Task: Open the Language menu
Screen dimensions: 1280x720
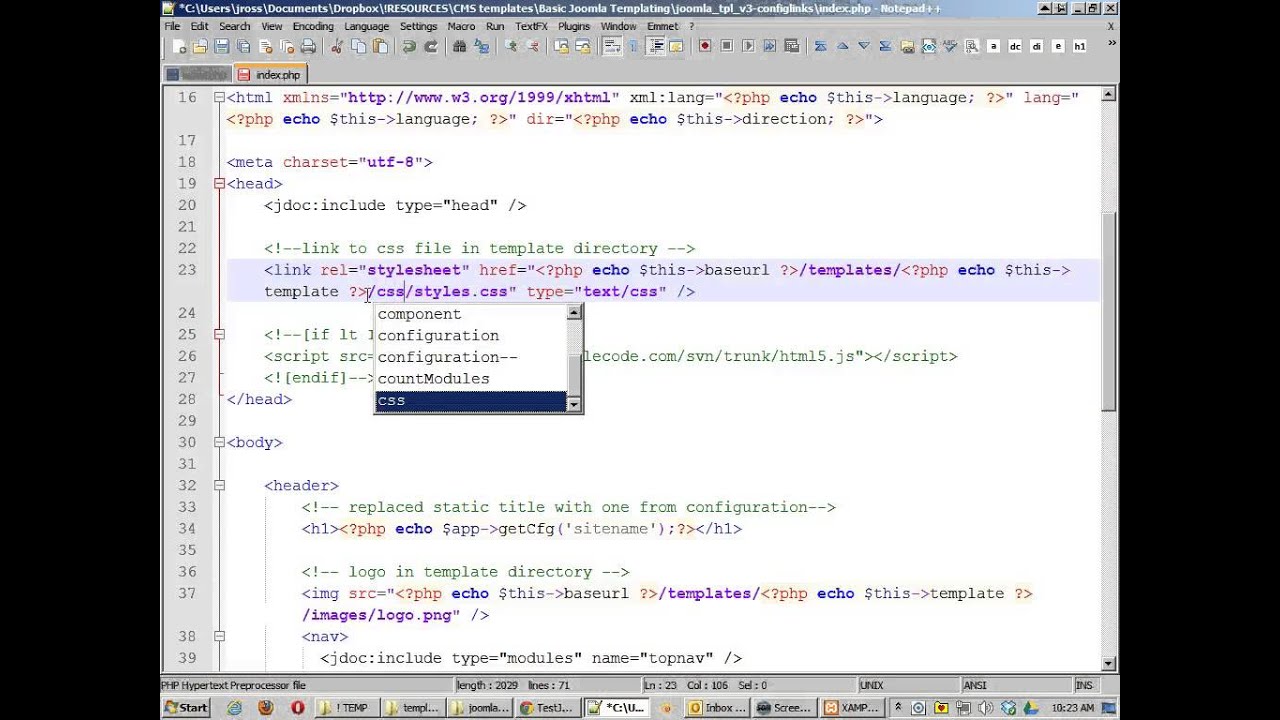Action: click(x=366, y=26)
